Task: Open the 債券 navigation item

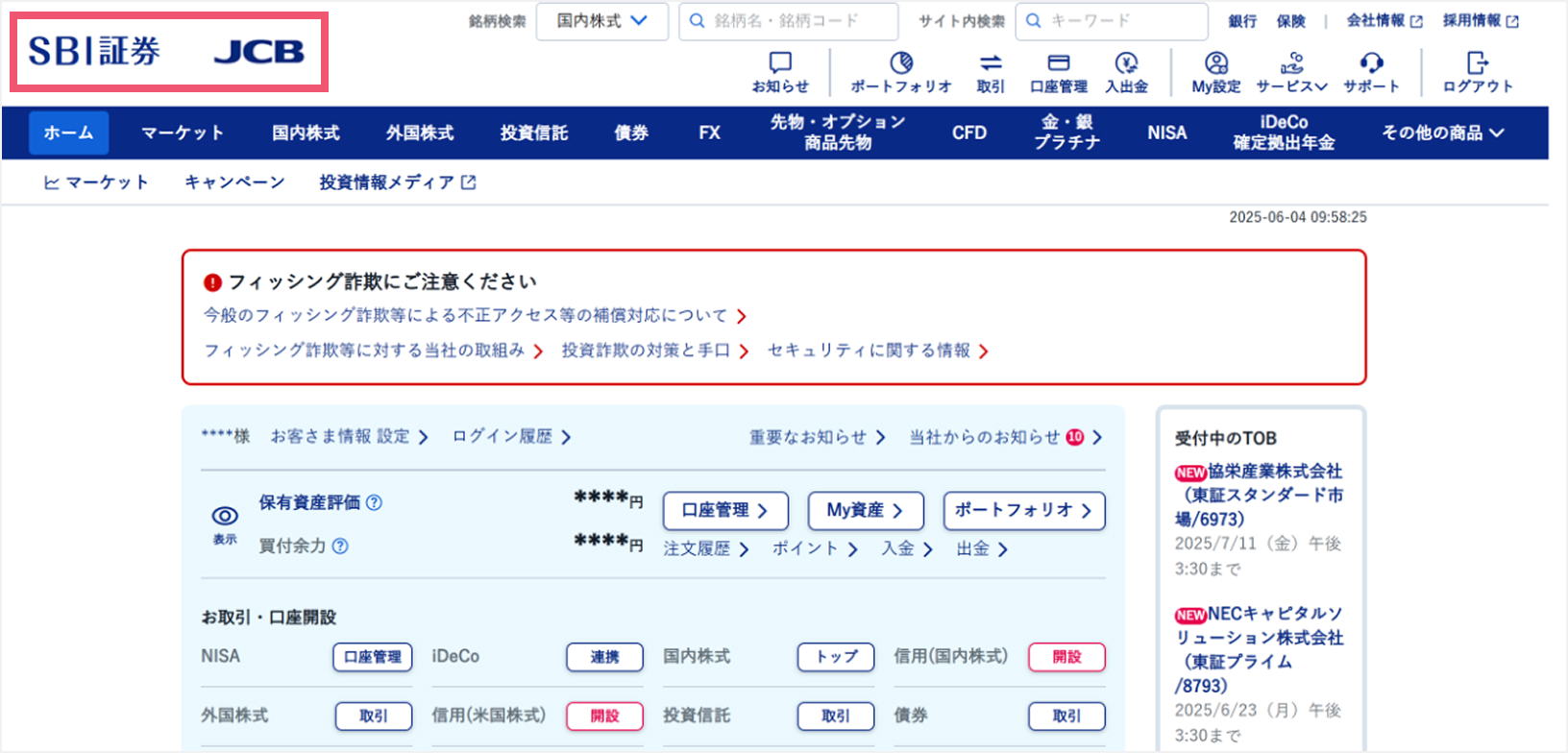Action: (631, 133)
